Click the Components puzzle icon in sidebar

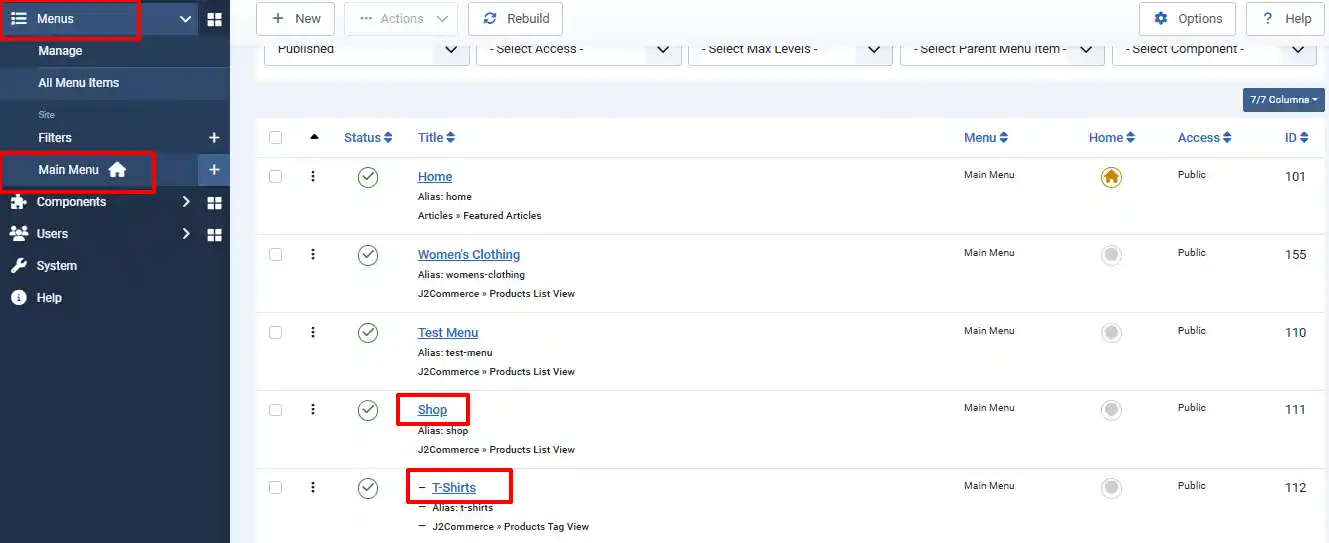point(18,202)
